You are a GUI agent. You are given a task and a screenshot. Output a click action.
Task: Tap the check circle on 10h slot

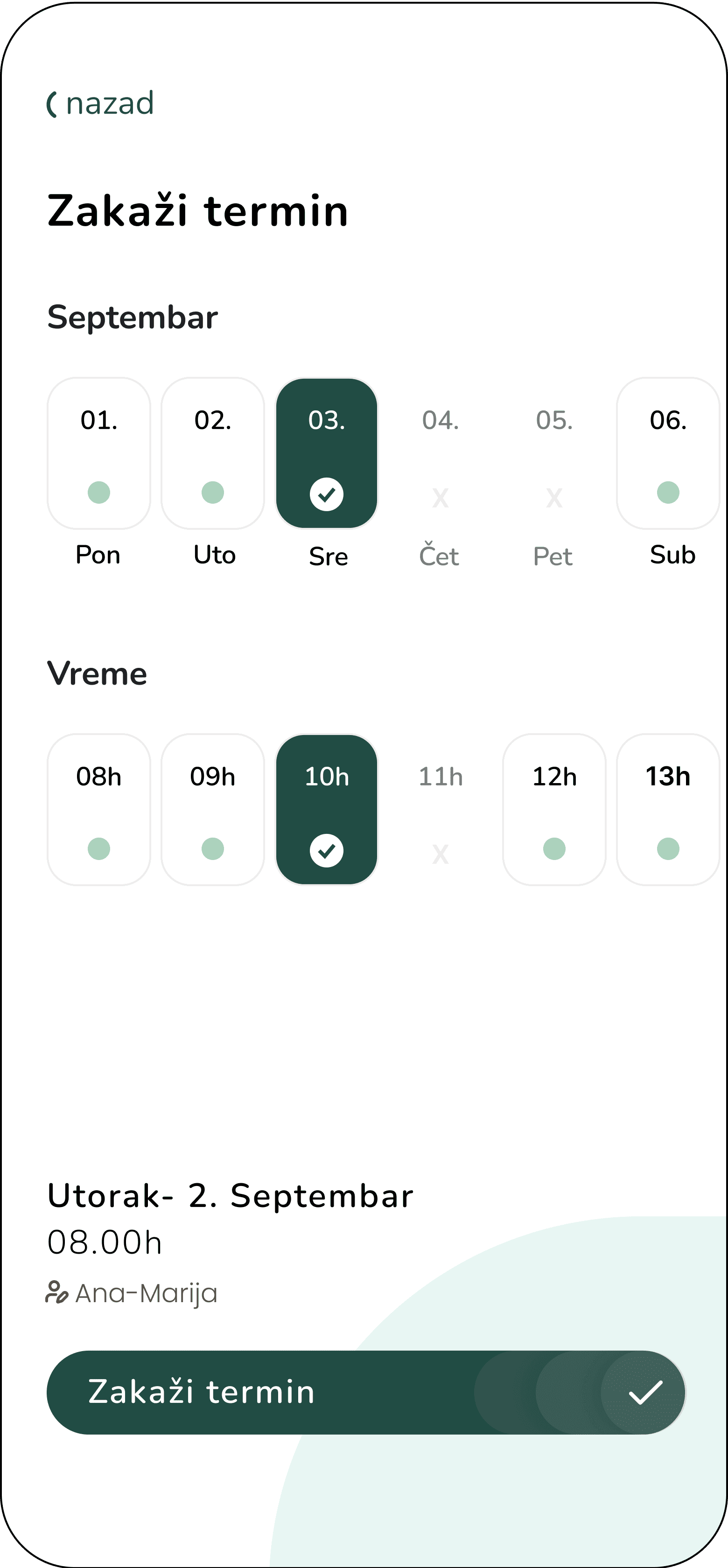pyautogui.click(x=327, y=850)
